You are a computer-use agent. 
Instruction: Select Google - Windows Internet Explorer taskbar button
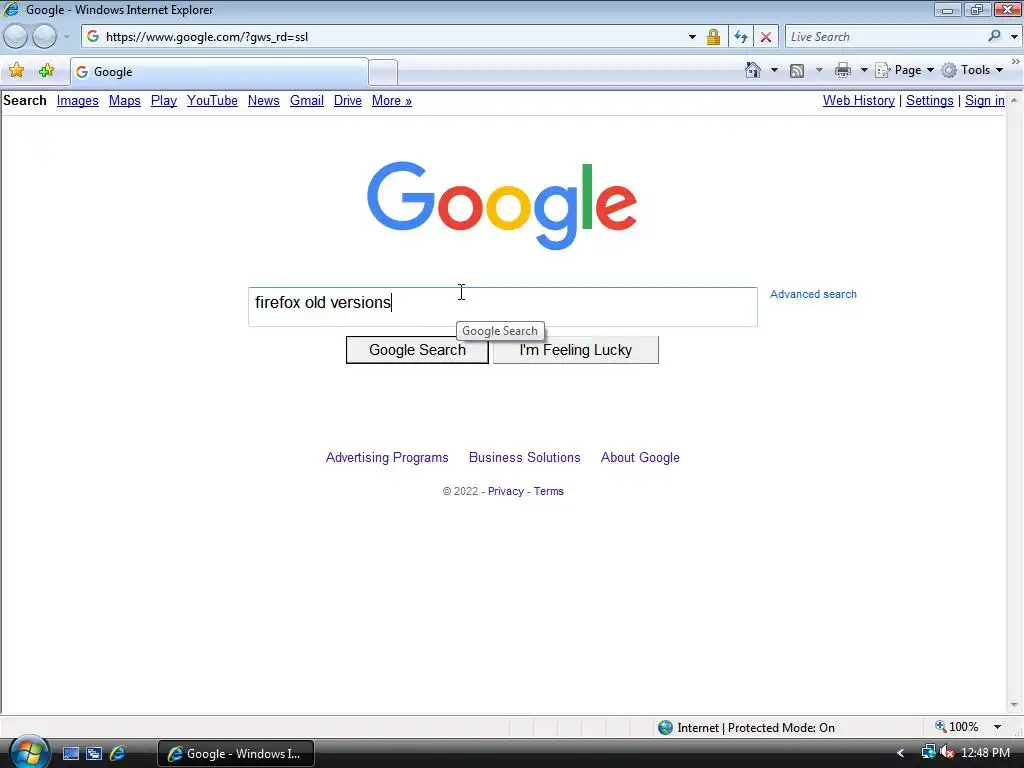[236, 754]
